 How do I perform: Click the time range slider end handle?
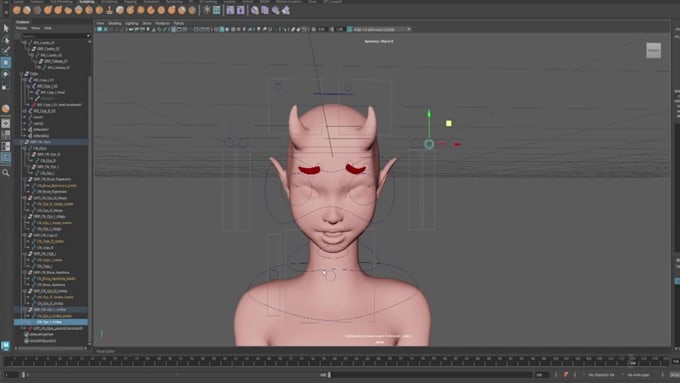click(329, 375)
